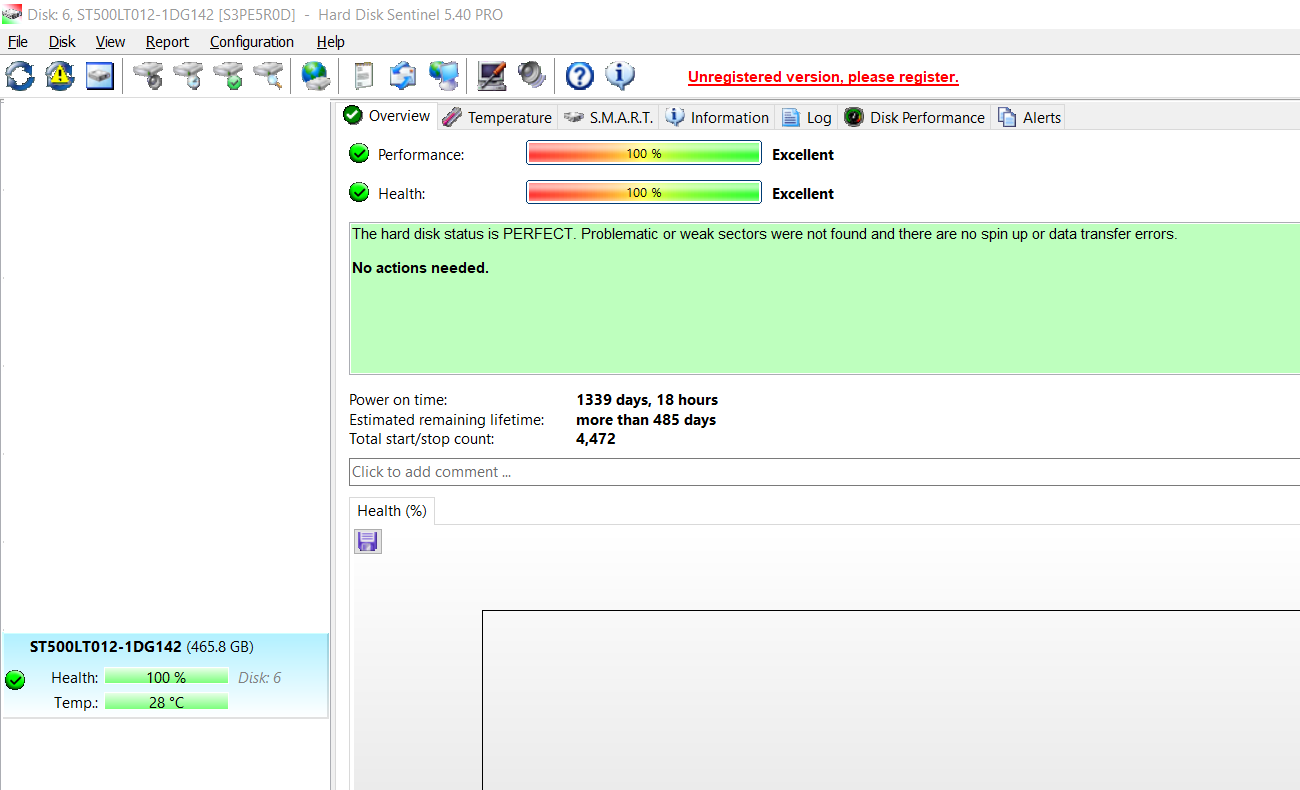Screen dimensions: 1300x790
Task: Click the blue info bubble toolbar icon
Action: coord(620,76)
